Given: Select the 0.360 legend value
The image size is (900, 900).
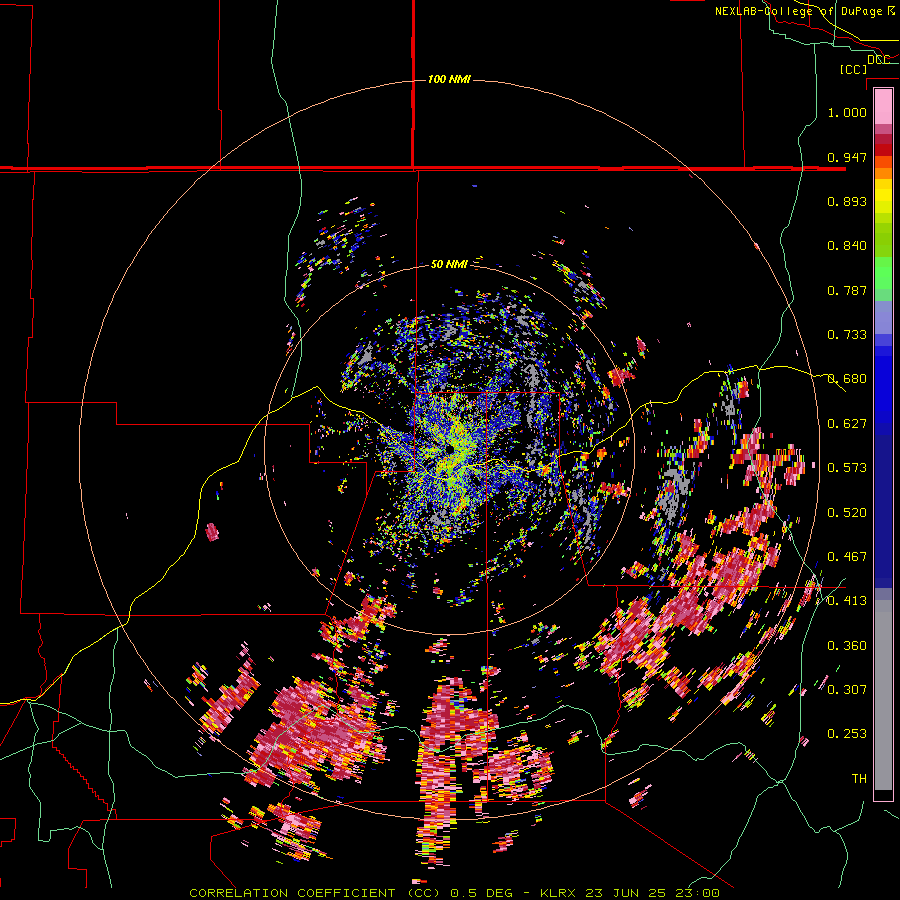Looking at the screenshot, I should click(847, 646).
